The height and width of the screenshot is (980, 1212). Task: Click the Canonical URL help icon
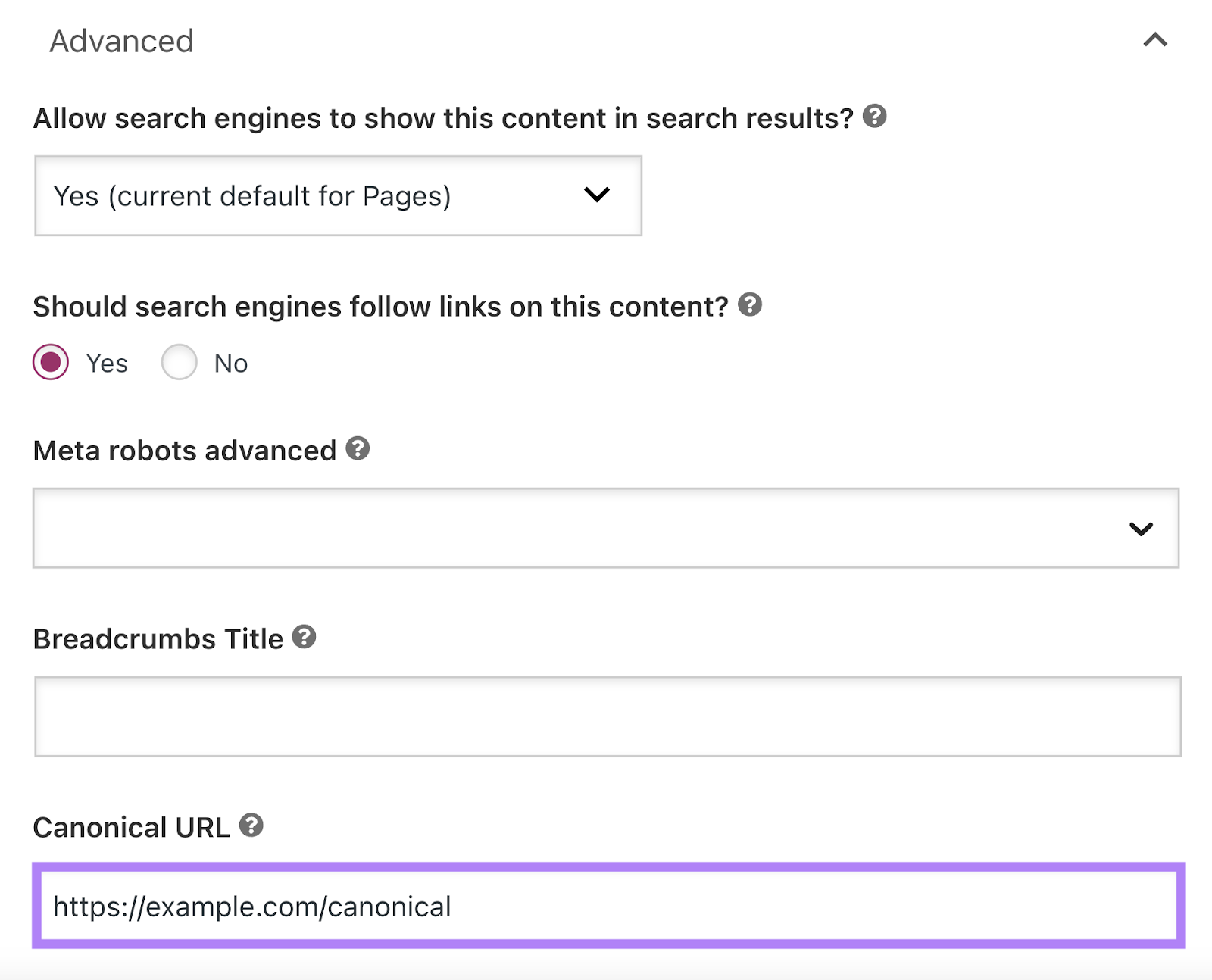tap(251, 826)
